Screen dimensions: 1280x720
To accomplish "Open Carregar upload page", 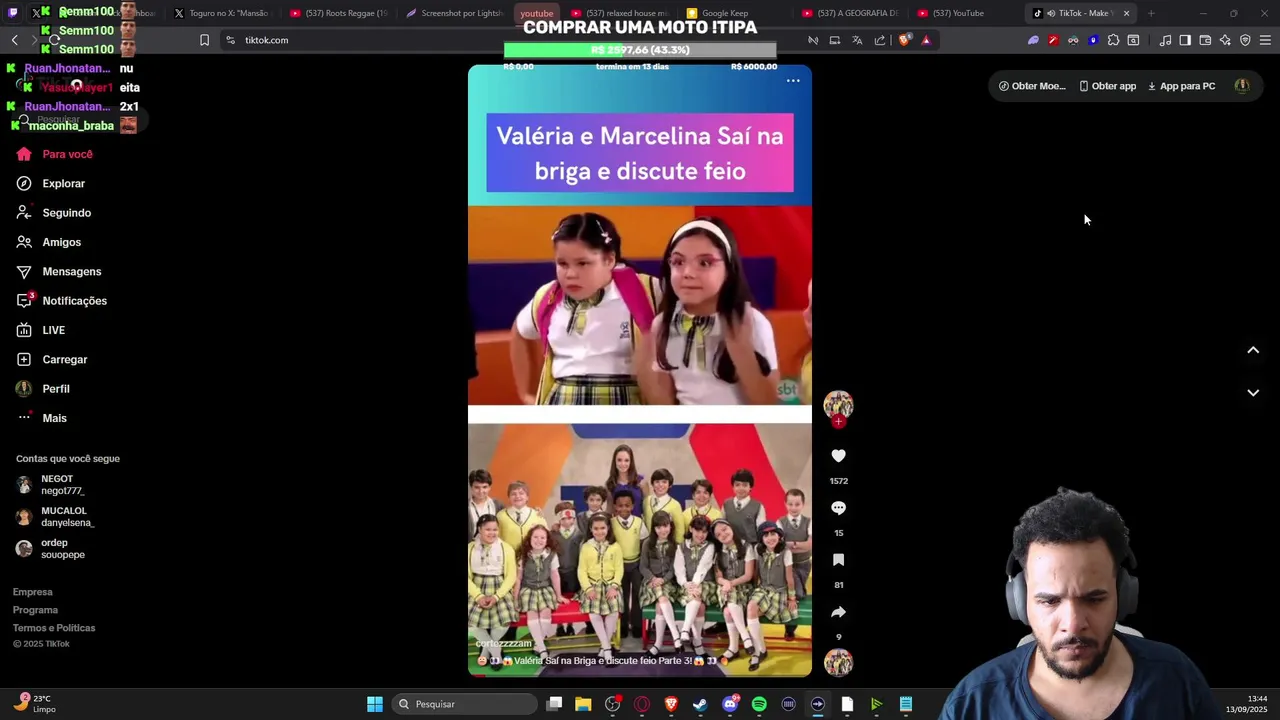I will point(52,360).
